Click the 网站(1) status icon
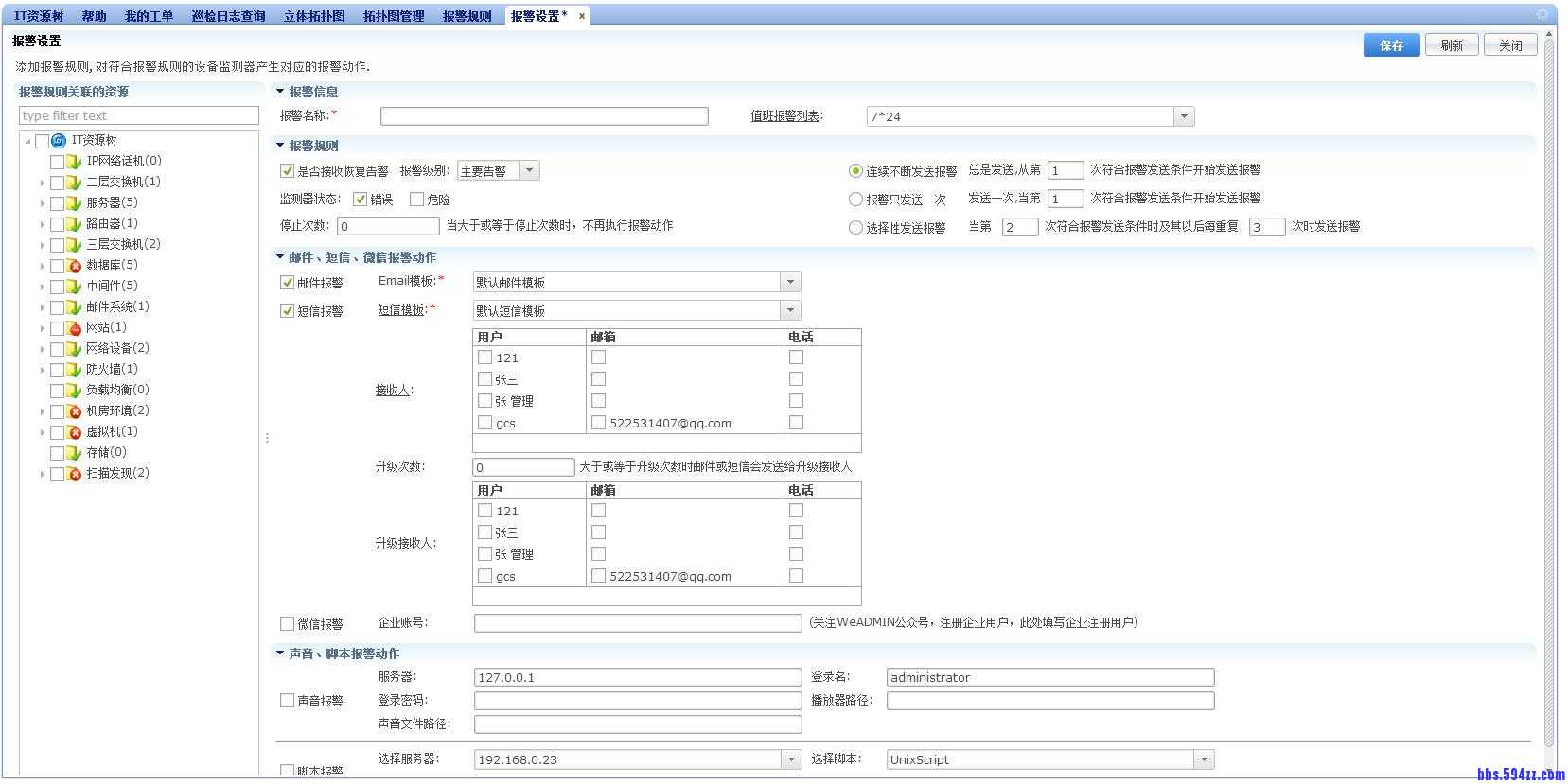Viewport: 1568px width, 784px height. 74,328
